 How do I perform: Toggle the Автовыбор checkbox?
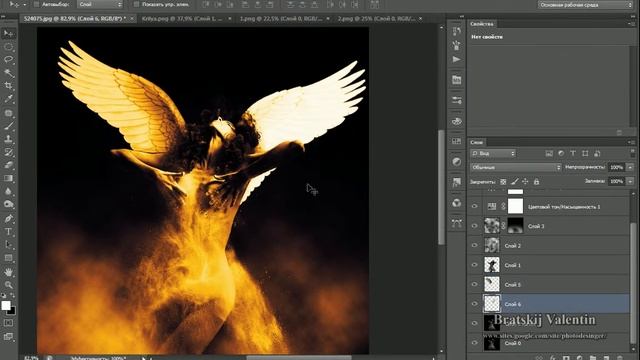pyautogui.click(x=36, y=4)
